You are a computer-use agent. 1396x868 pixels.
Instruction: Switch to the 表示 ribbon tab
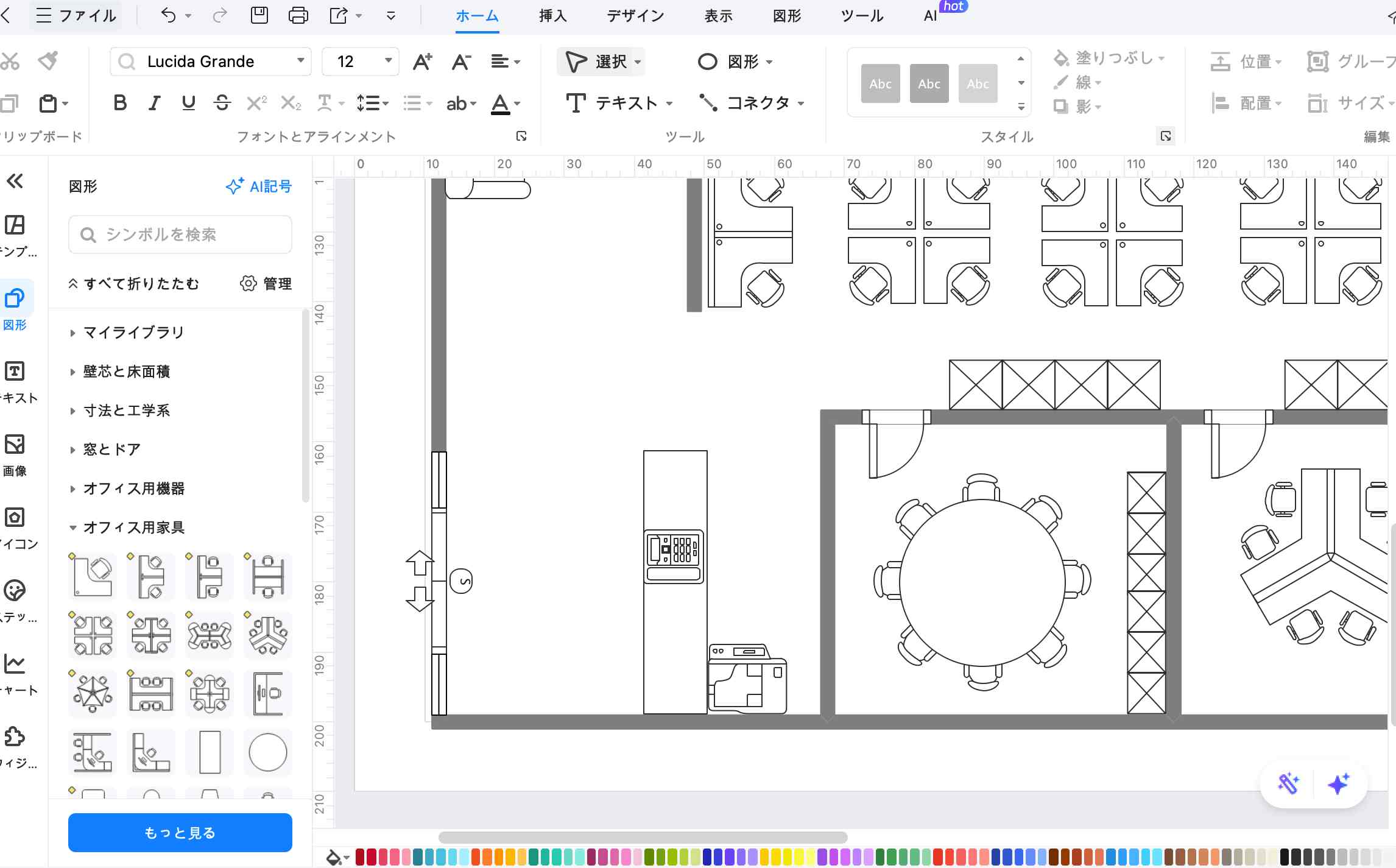point(719,16)
